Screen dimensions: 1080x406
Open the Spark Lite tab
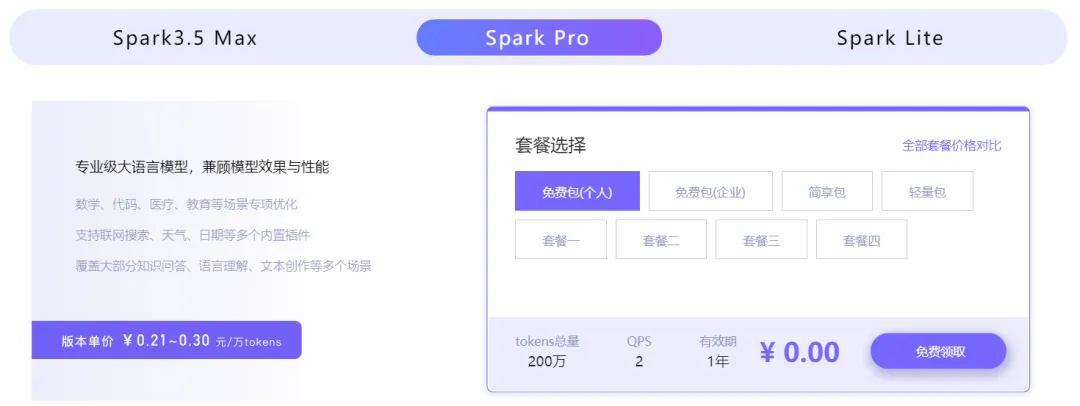[x=889, y=38]
